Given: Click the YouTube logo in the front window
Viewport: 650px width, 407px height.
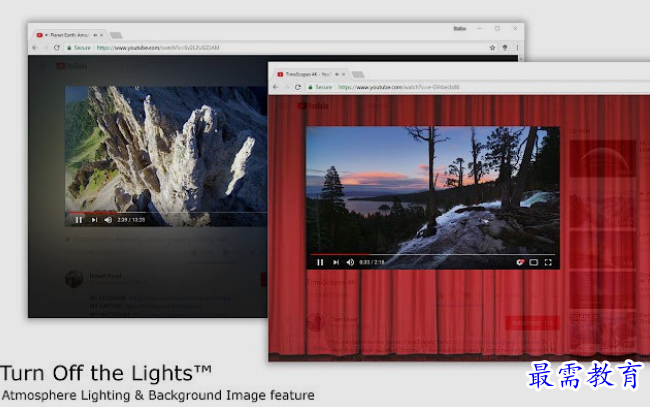Looking at the screenshot, I should pos(313,106).
